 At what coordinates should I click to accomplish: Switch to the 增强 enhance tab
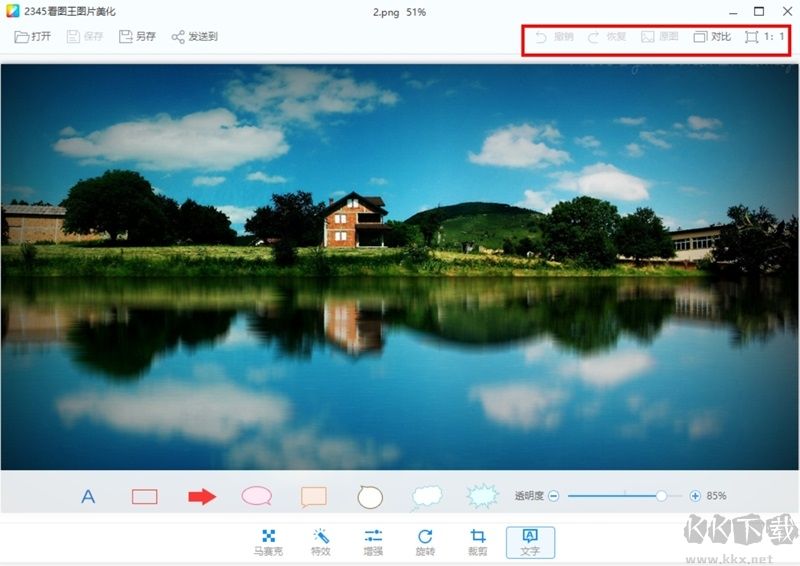(x=373, y=542)
